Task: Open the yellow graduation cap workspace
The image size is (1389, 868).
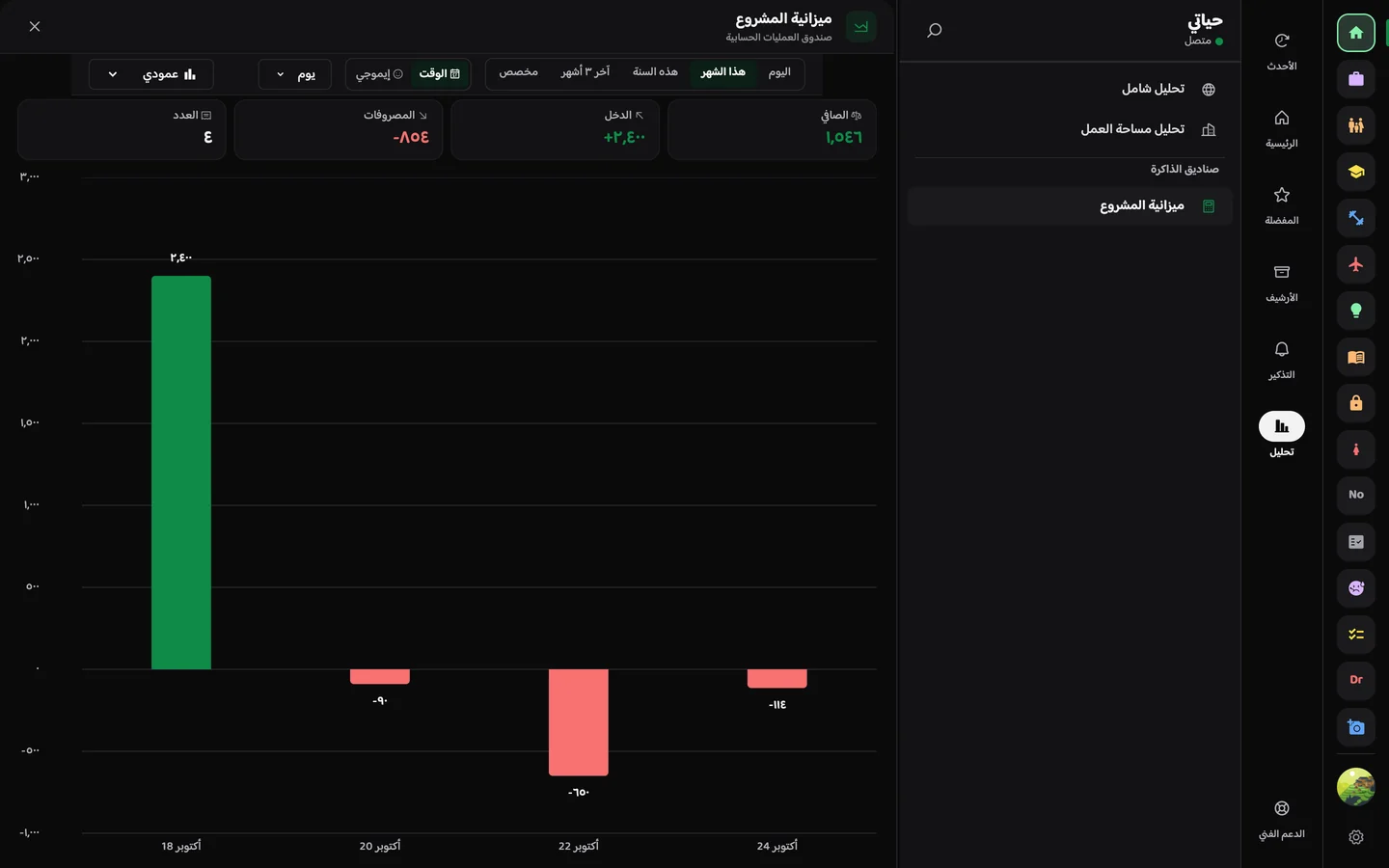Action: 1355,172
